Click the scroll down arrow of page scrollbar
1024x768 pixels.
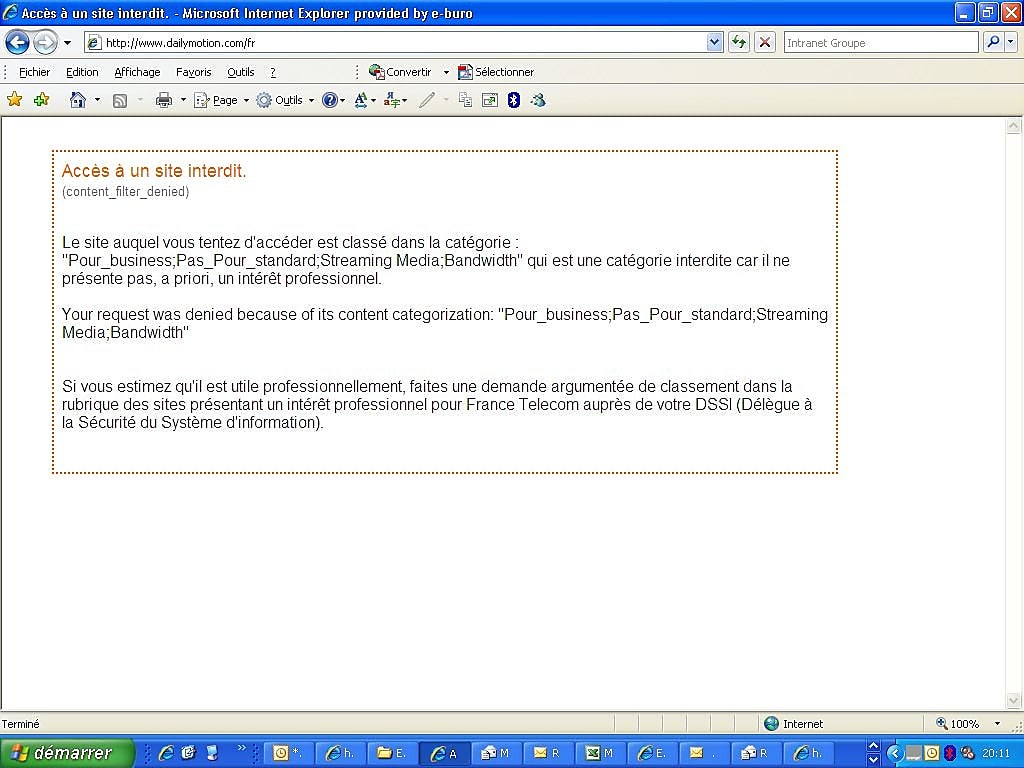pos(1014,702)
